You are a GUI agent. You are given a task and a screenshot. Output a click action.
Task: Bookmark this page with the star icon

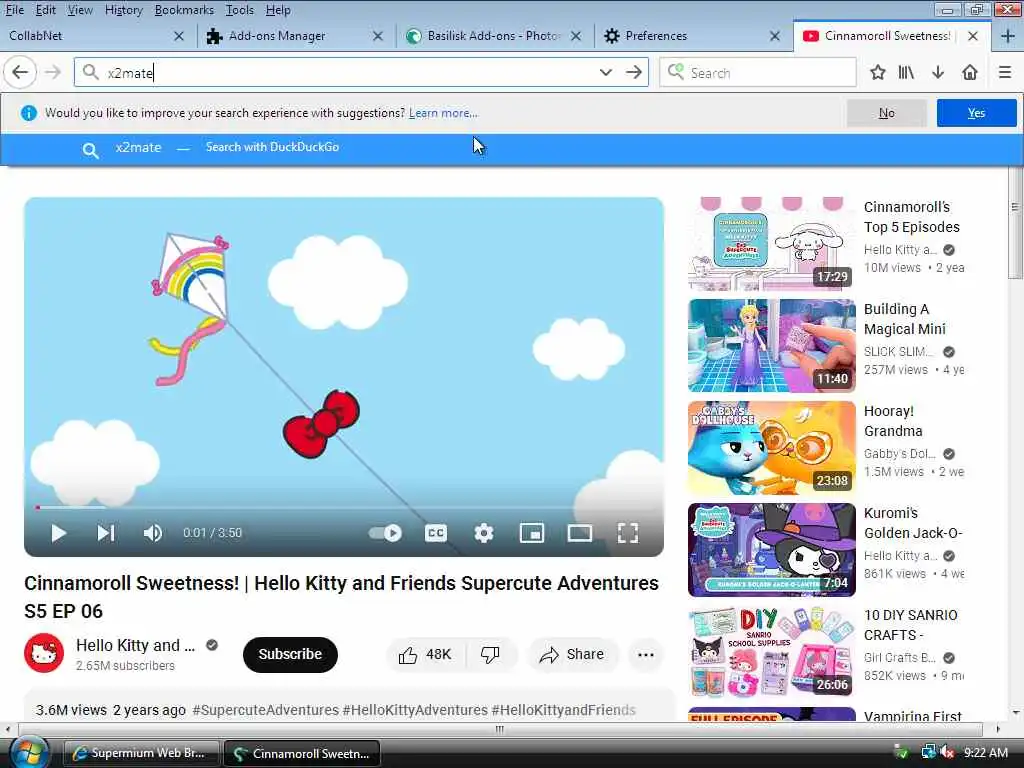click(878, 72)
